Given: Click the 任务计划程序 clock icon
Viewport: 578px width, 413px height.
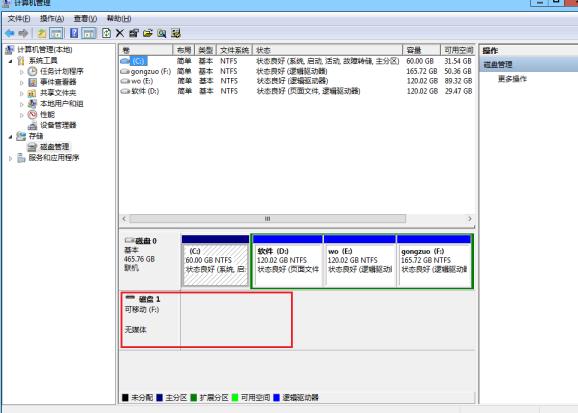Looking at the screenshot, I should coord(32,71).
